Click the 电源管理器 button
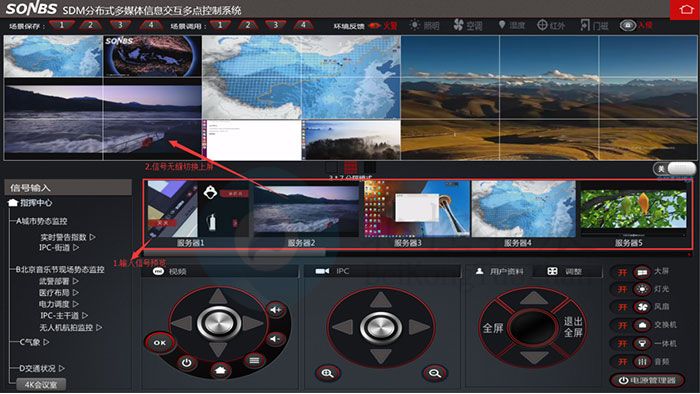This screenshot has height=394, width=700. pyautogui.click(x=647, y=380)
